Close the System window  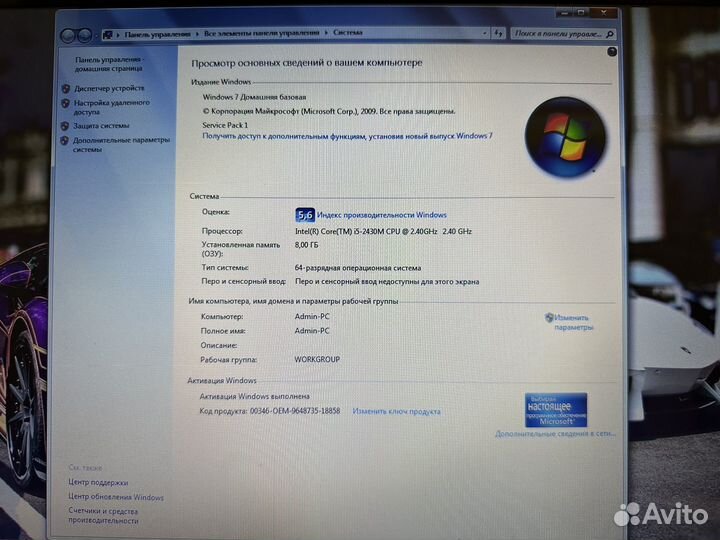(x=604, y=13)
